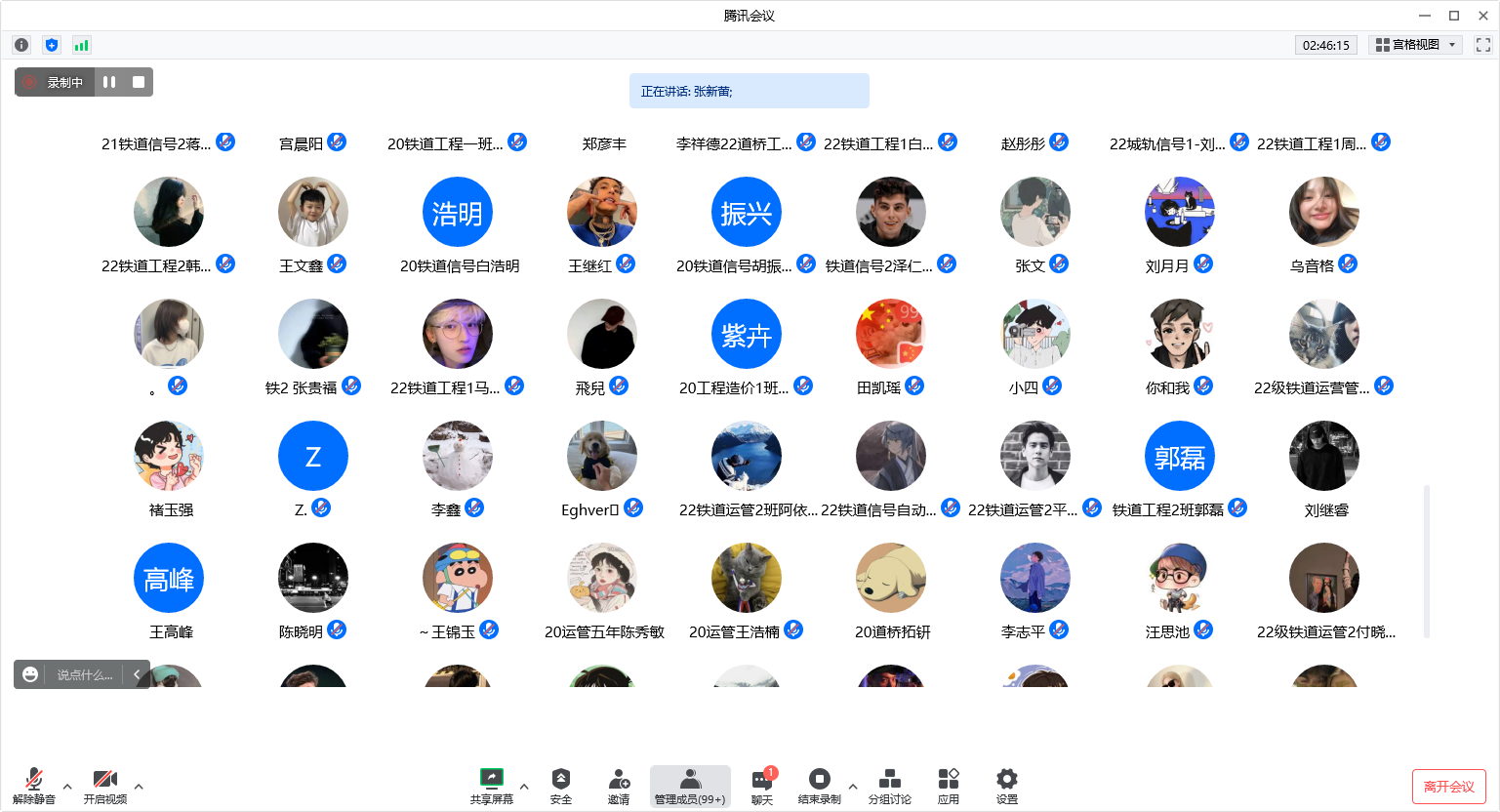1500x812 pixels.
Task: Stop recording with the square button
Action: point(139,82)
